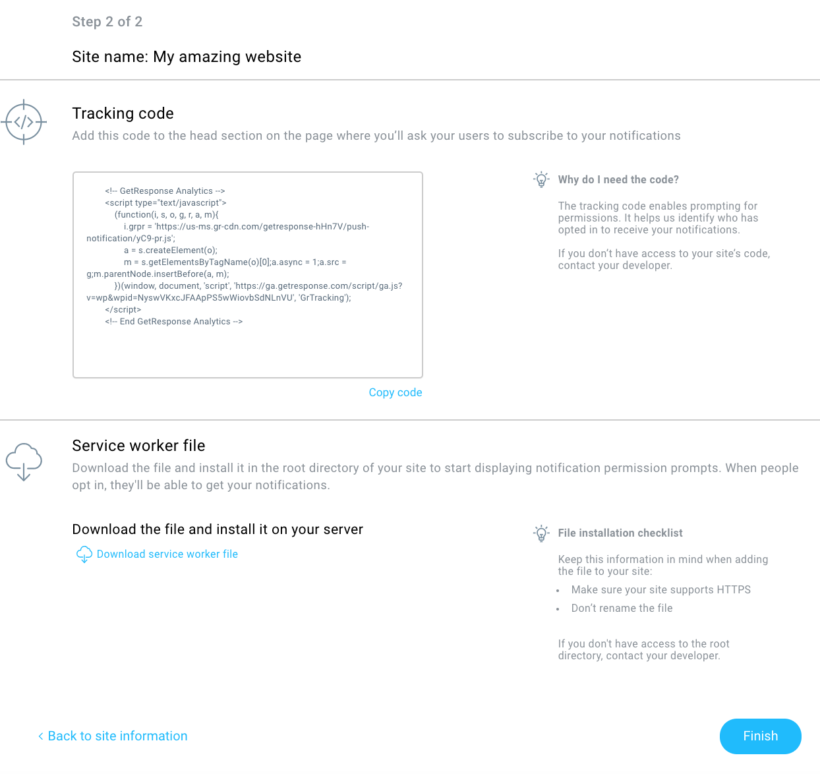Click the 'Step 2 of 2' label

[x=107, y=21]
